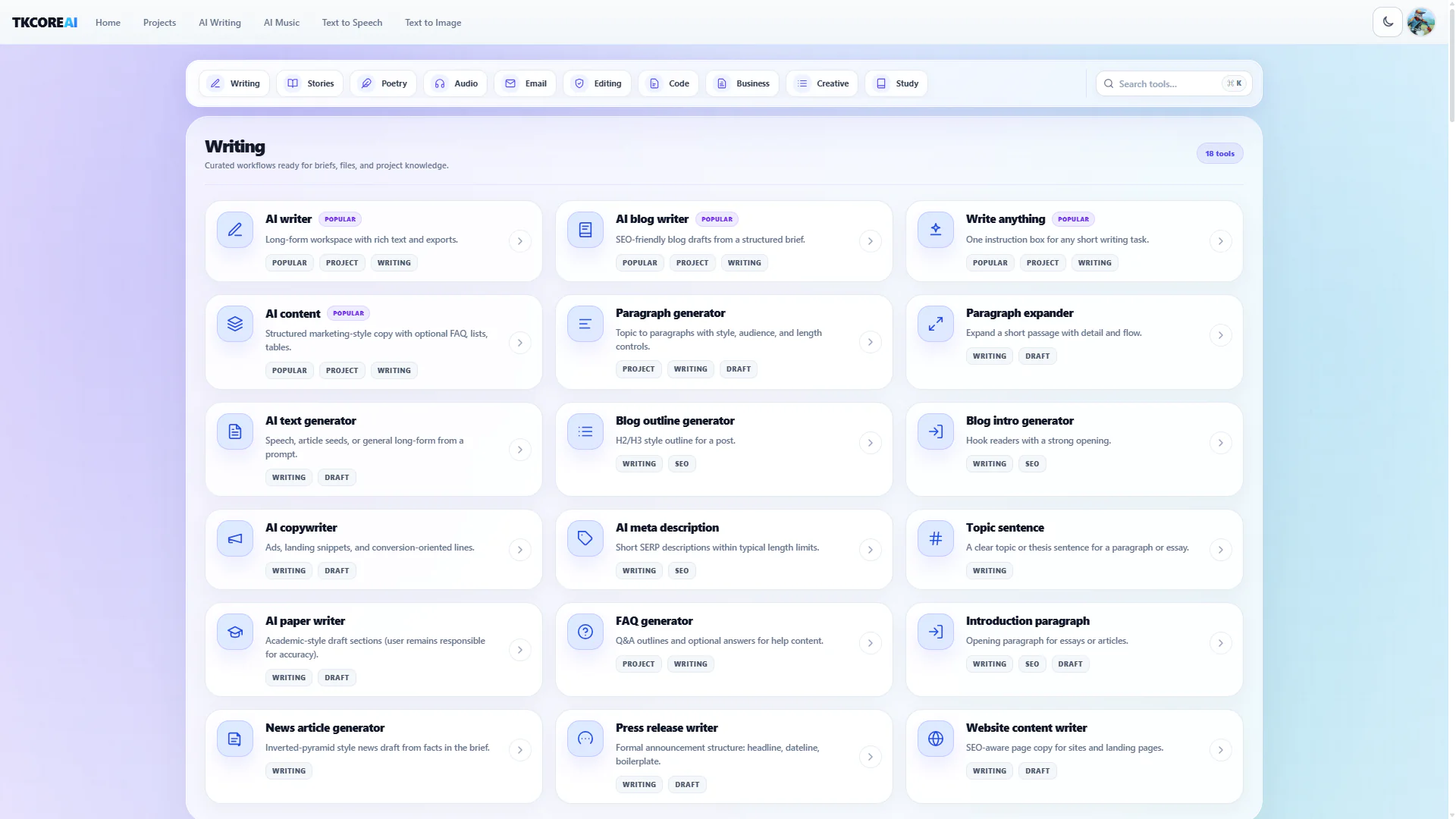Click the AI paper writer graduation cap icon
The image size is (1456, 819).
pyautogui.click(x=235, y=632)
